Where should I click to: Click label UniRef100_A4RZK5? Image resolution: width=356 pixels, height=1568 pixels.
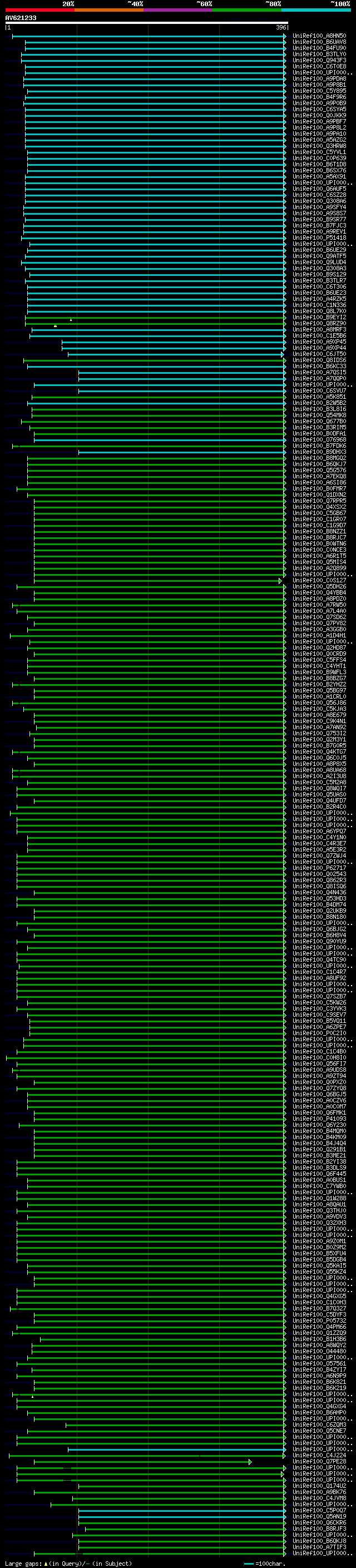[x=319, y=299]
